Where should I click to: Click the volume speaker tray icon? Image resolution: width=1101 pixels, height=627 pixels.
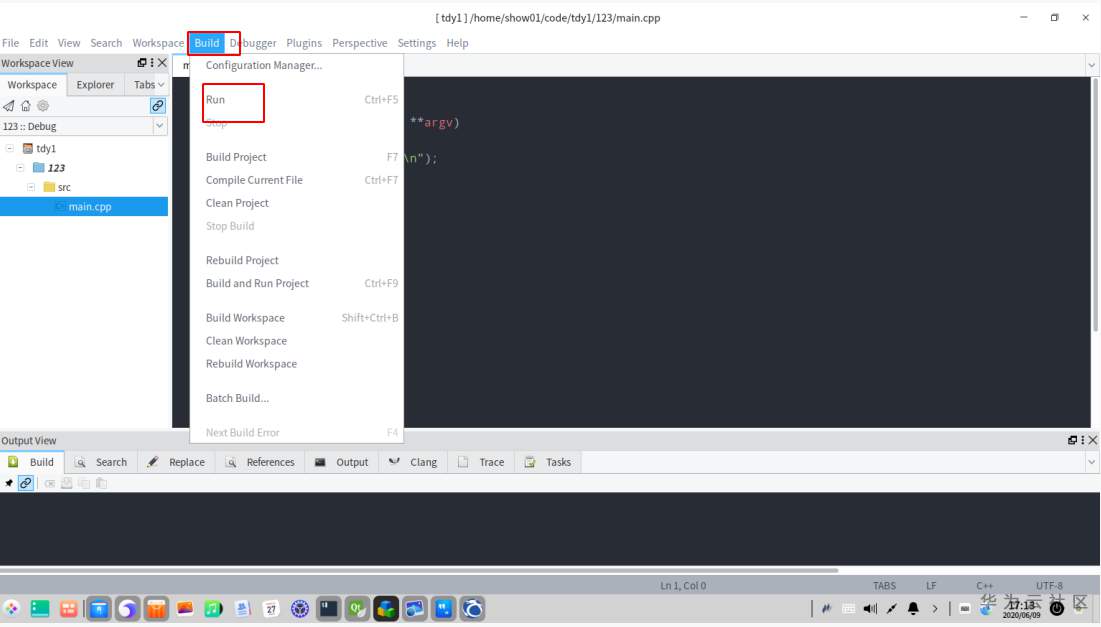870,608
